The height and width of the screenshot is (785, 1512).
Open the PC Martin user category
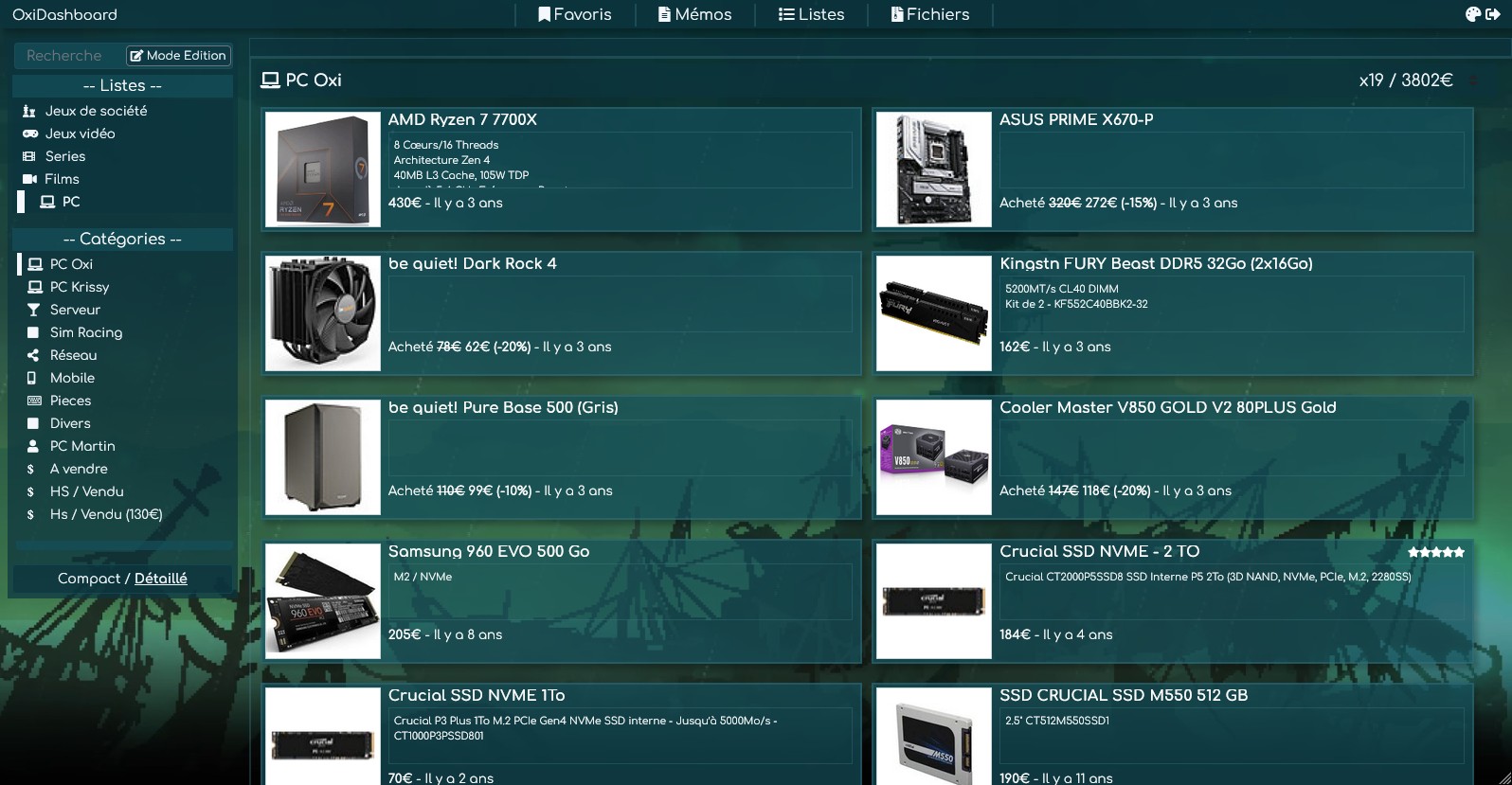click(71, 446)
